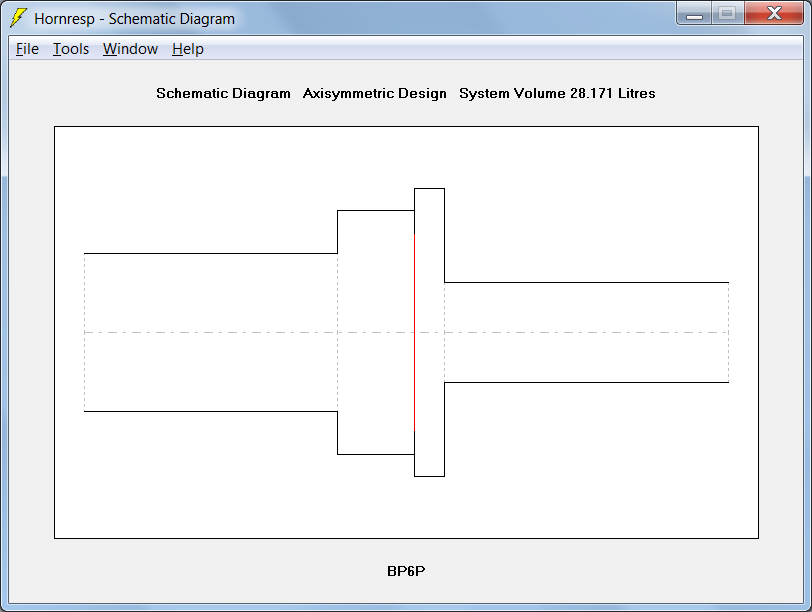Viewport: 812px width, 612px height.
Task: Minimize the Hornresp window
Action: (694, 13)
